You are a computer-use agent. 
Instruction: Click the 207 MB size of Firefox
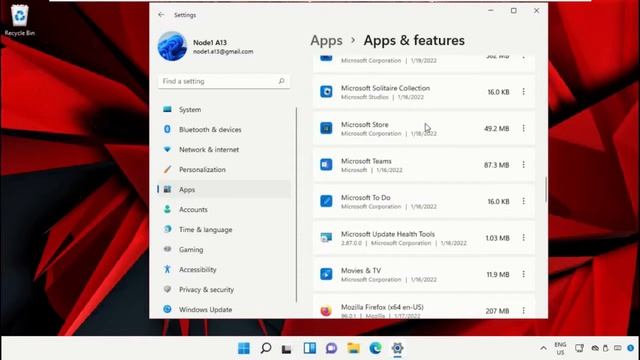tap(497, 311)
